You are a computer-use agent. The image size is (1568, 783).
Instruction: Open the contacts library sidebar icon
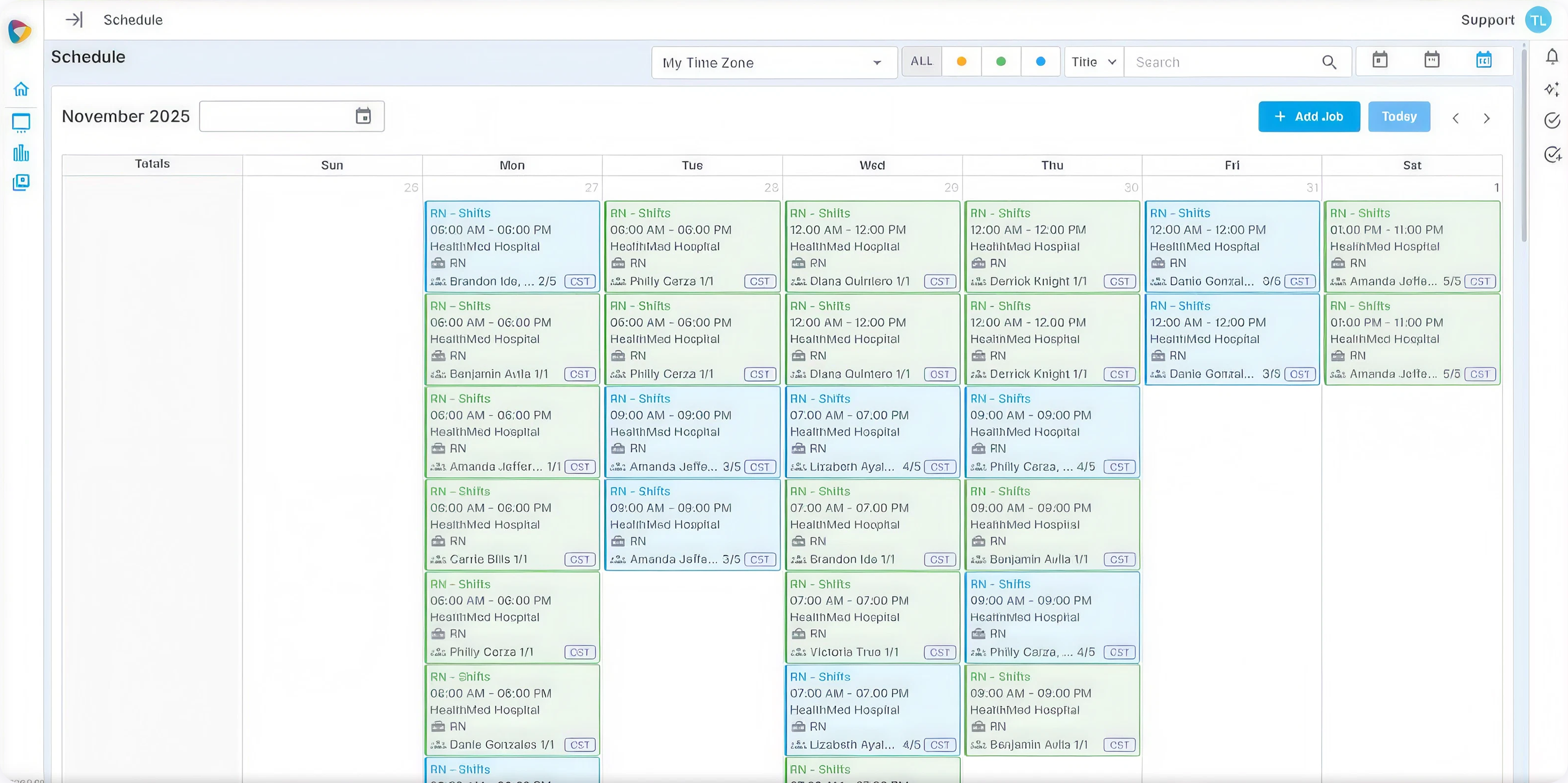[x=21, y=182]
